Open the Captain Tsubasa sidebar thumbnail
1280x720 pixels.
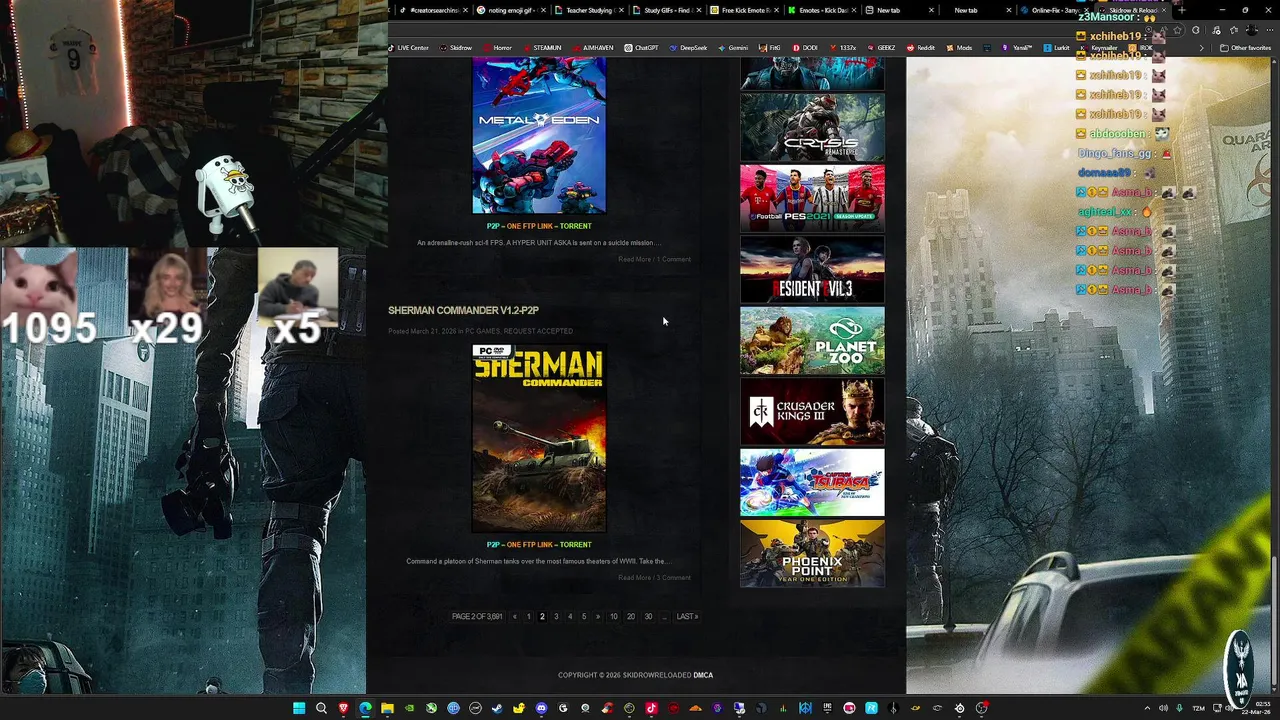(x=812, y=482)
